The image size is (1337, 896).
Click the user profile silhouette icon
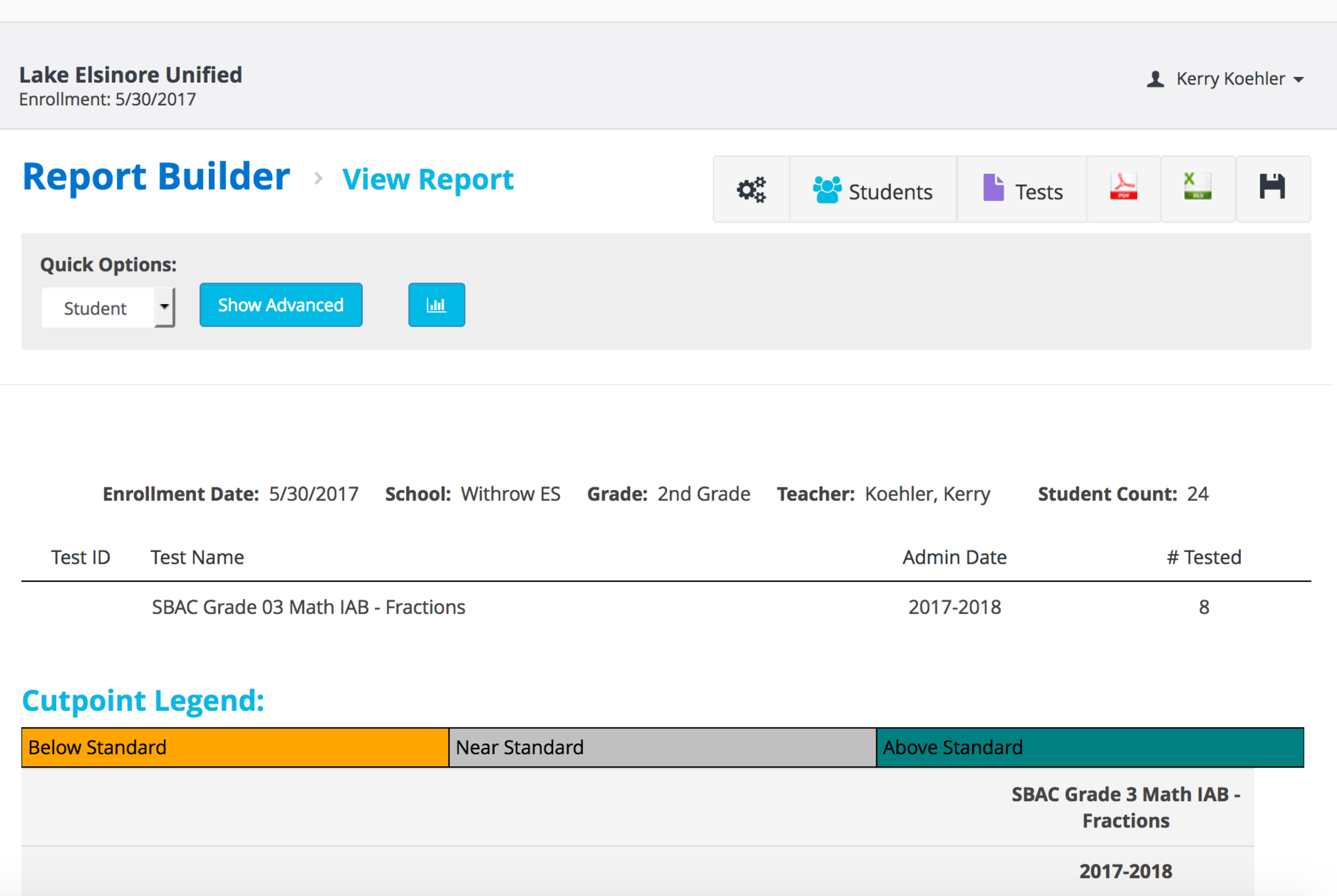click(x=1156, y=79)
